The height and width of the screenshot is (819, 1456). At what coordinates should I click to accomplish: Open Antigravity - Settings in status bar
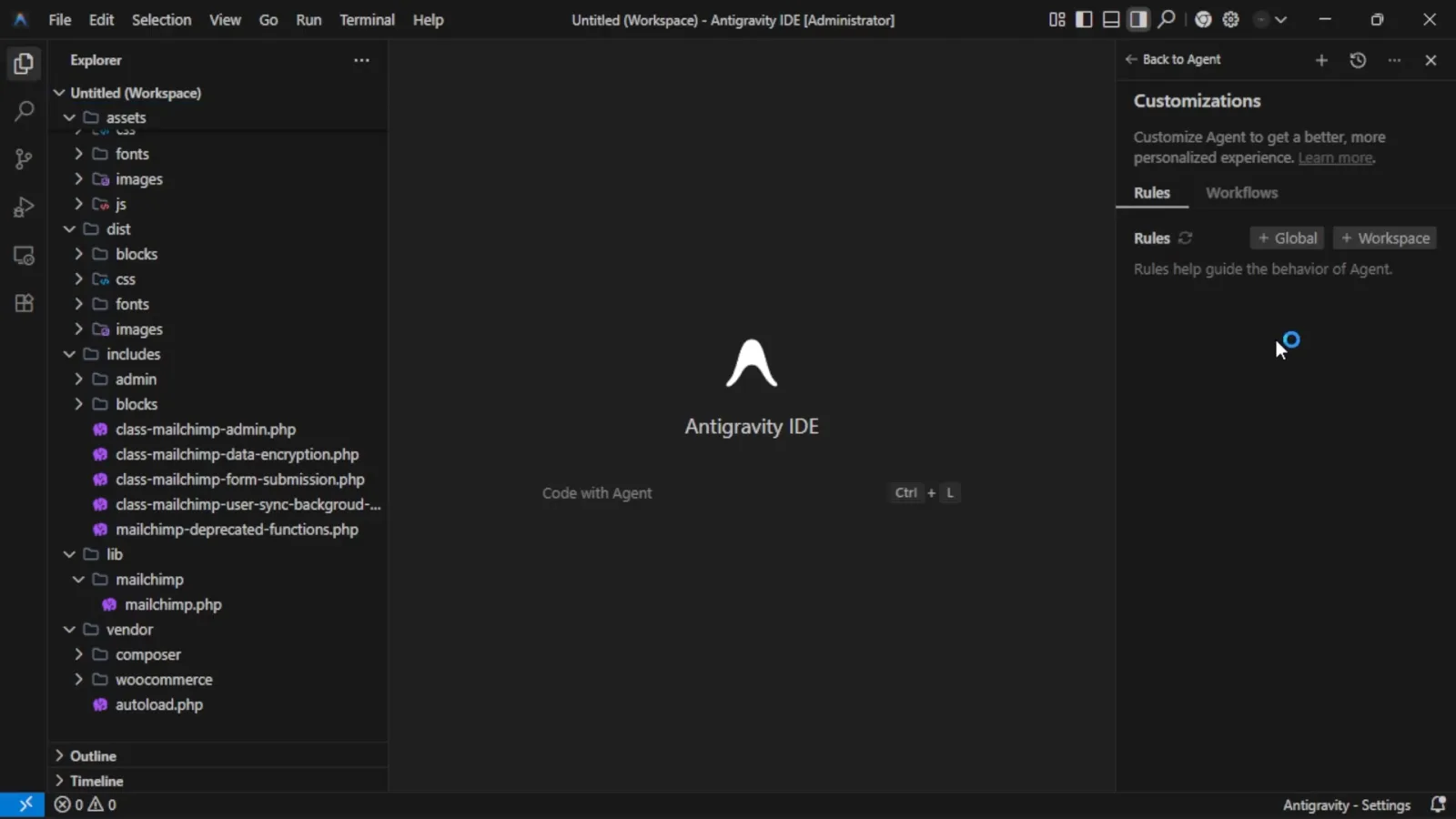1347,805
